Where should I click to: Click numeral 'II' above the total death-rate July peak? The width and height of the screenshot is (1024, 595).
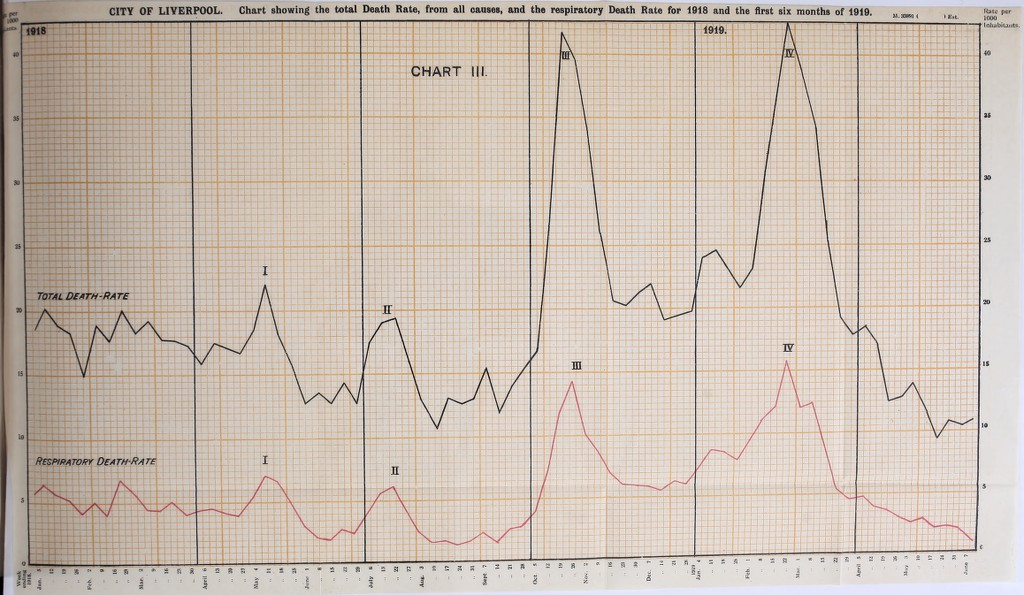coord(387,310)
